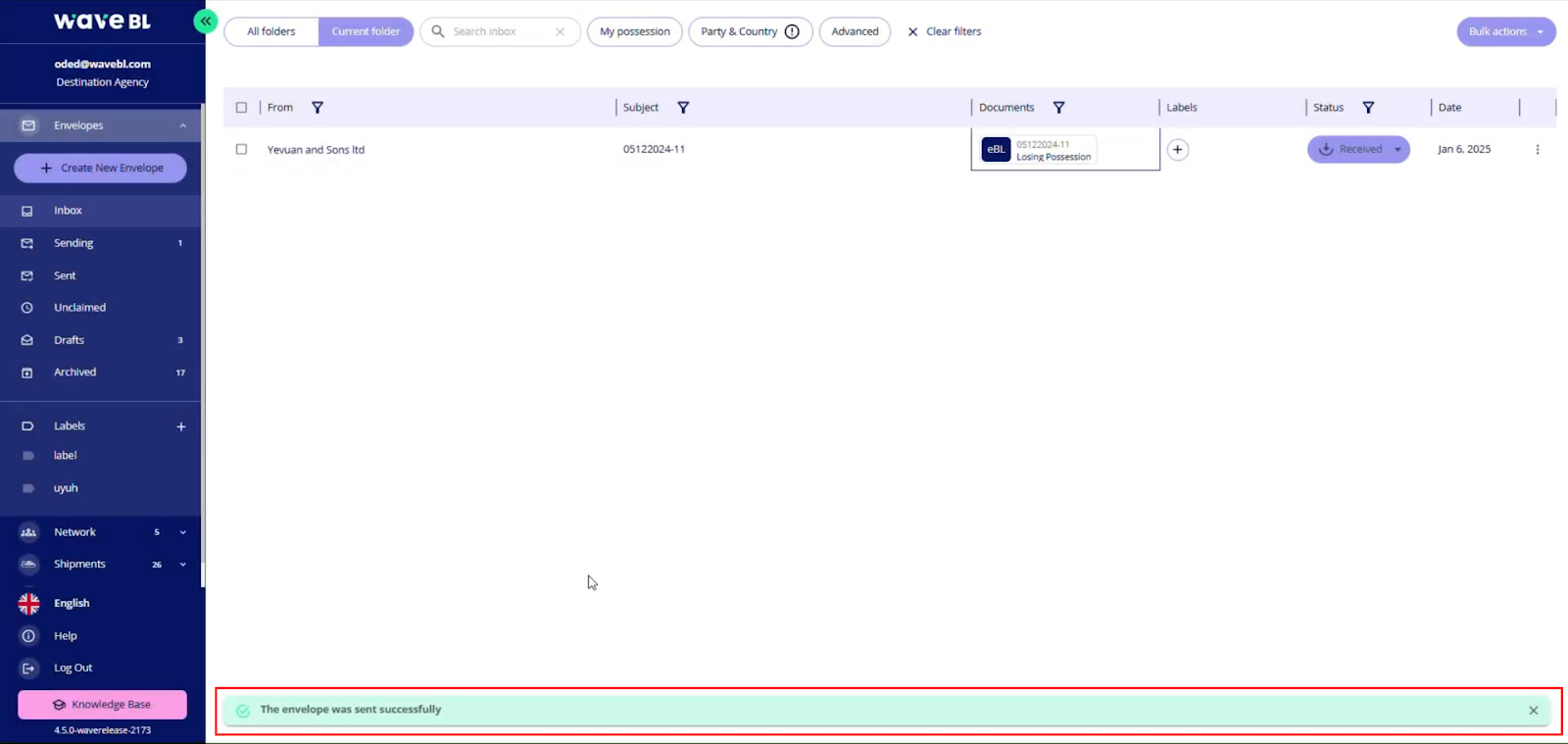Click the Documents column filter icon
This screenshot has width=1568, height=744.
pos(1058,108)
